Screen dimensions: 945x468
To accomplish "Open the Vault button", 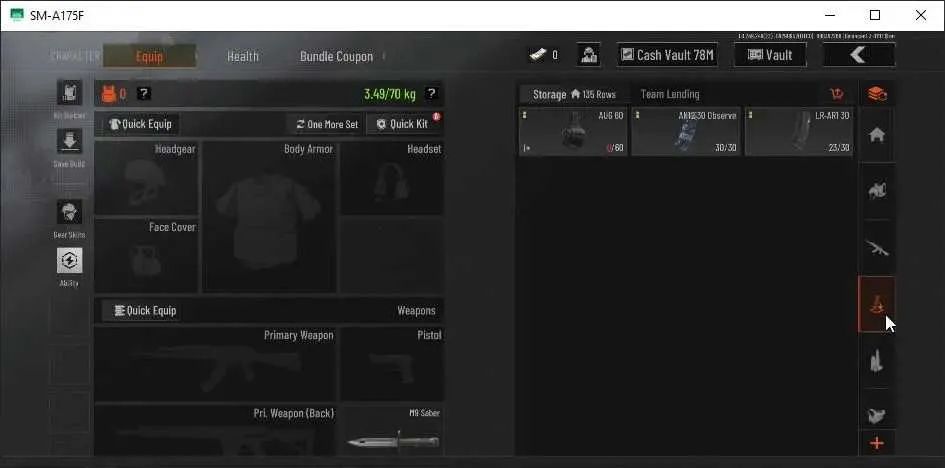I will pos(770,55).
